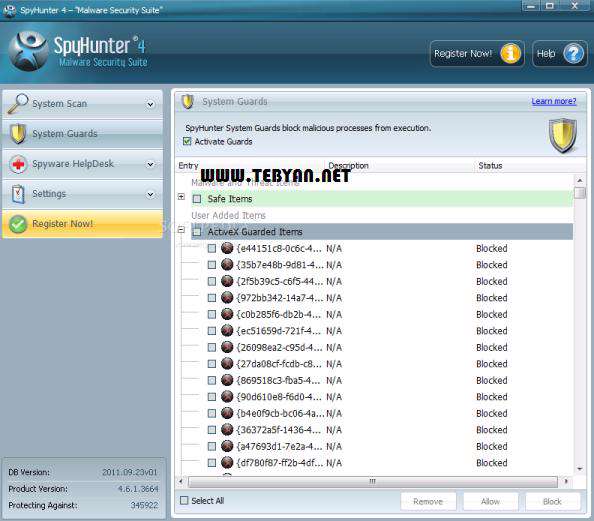Tick checkbox for {972bb342-14a7-4... entry
Viewport: 594px width, 521px height.
(x=212, y=298)
